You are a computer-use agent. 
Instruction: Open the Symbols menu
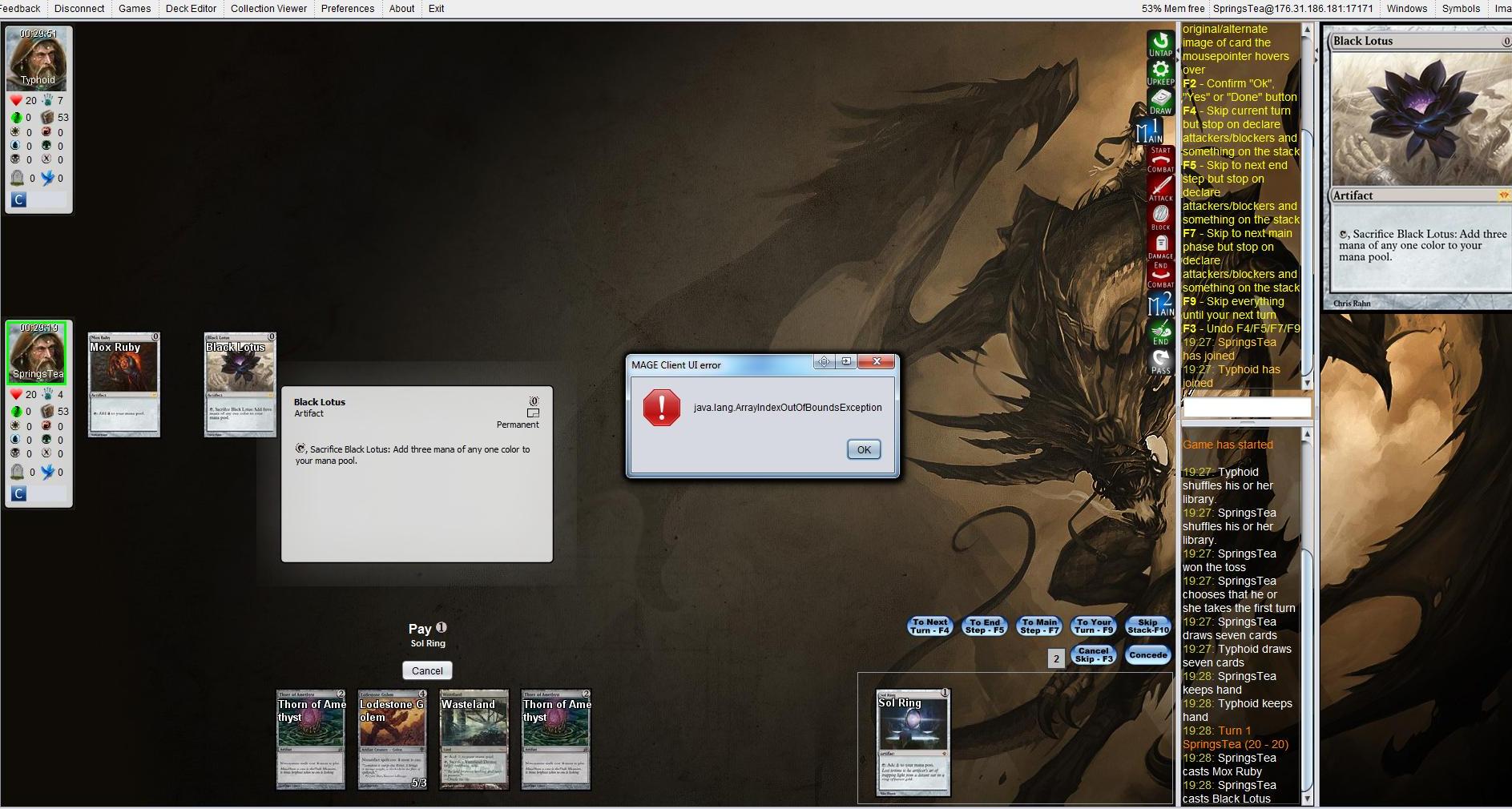pyautogui.click(x=1461, y=9)
